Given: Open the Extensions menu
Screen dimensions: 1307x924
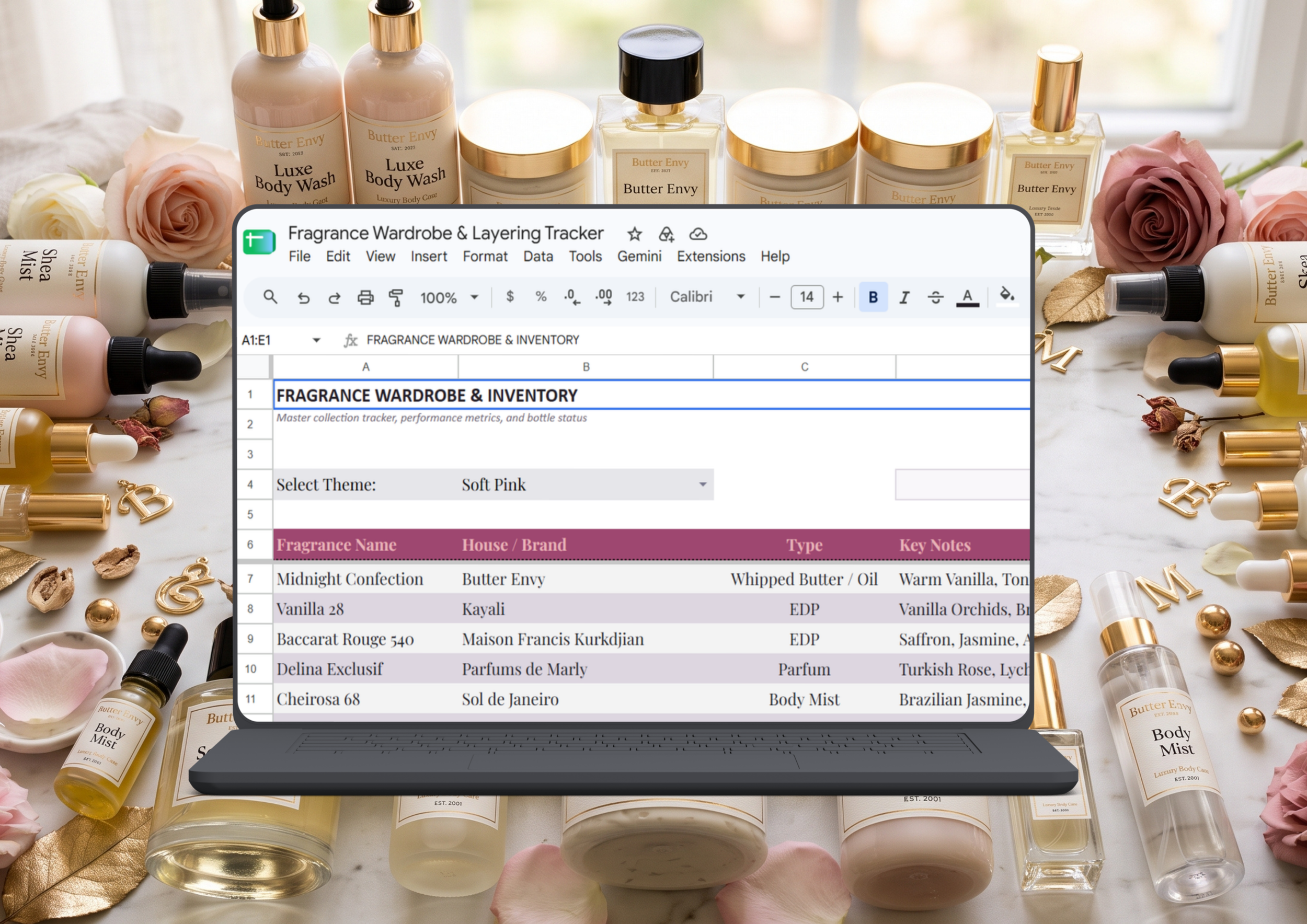Looking at the screenshot, I should coord(711,257).
